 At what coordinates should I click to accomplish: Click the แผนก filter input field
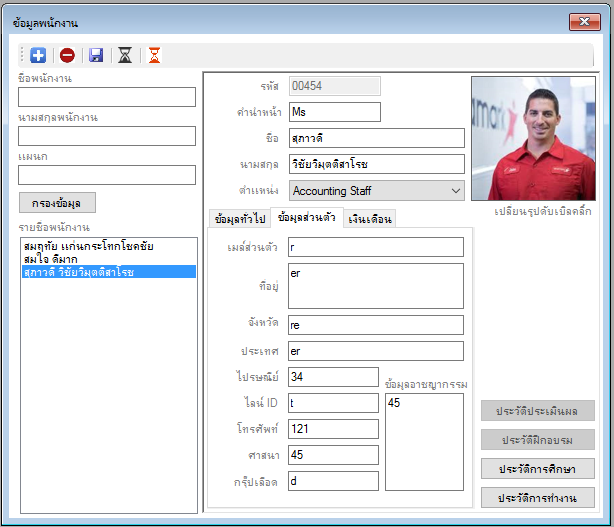107,175
